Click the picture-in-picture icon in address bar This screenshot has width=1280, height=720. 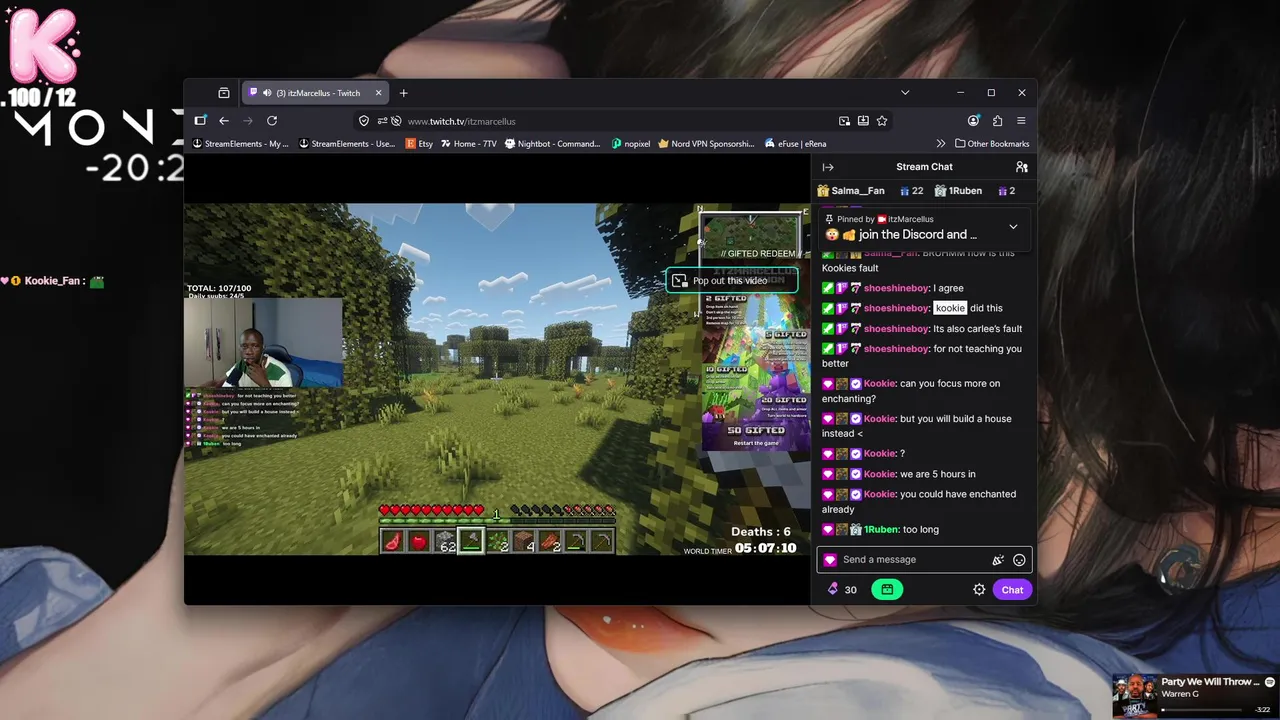[844, 121]
